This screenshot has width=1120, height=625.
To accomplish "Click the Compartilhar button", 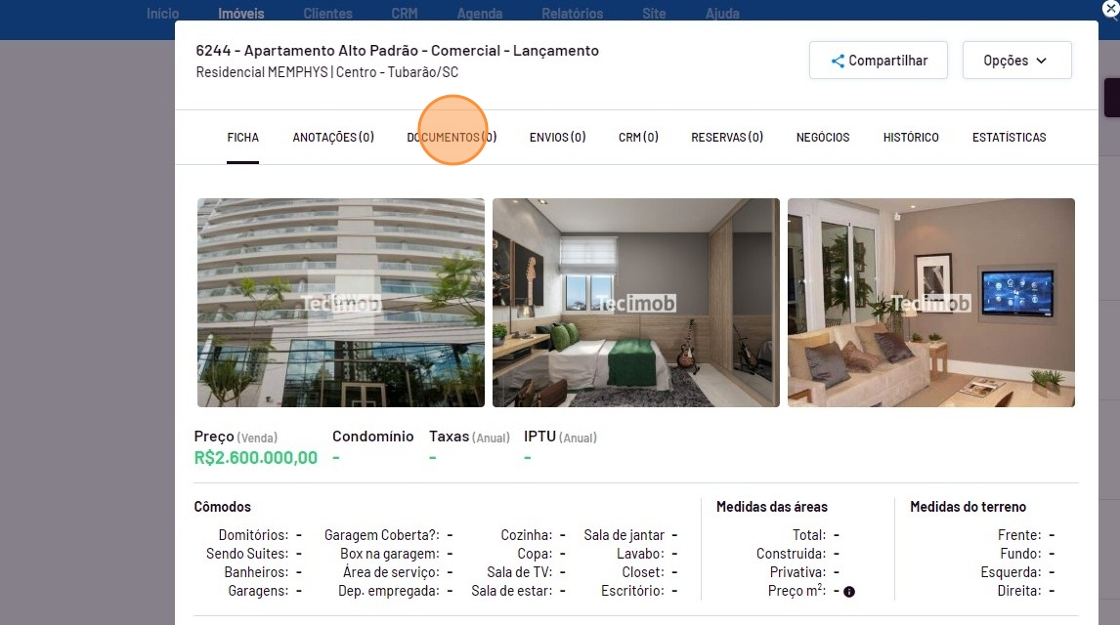I will pos(878,60).
